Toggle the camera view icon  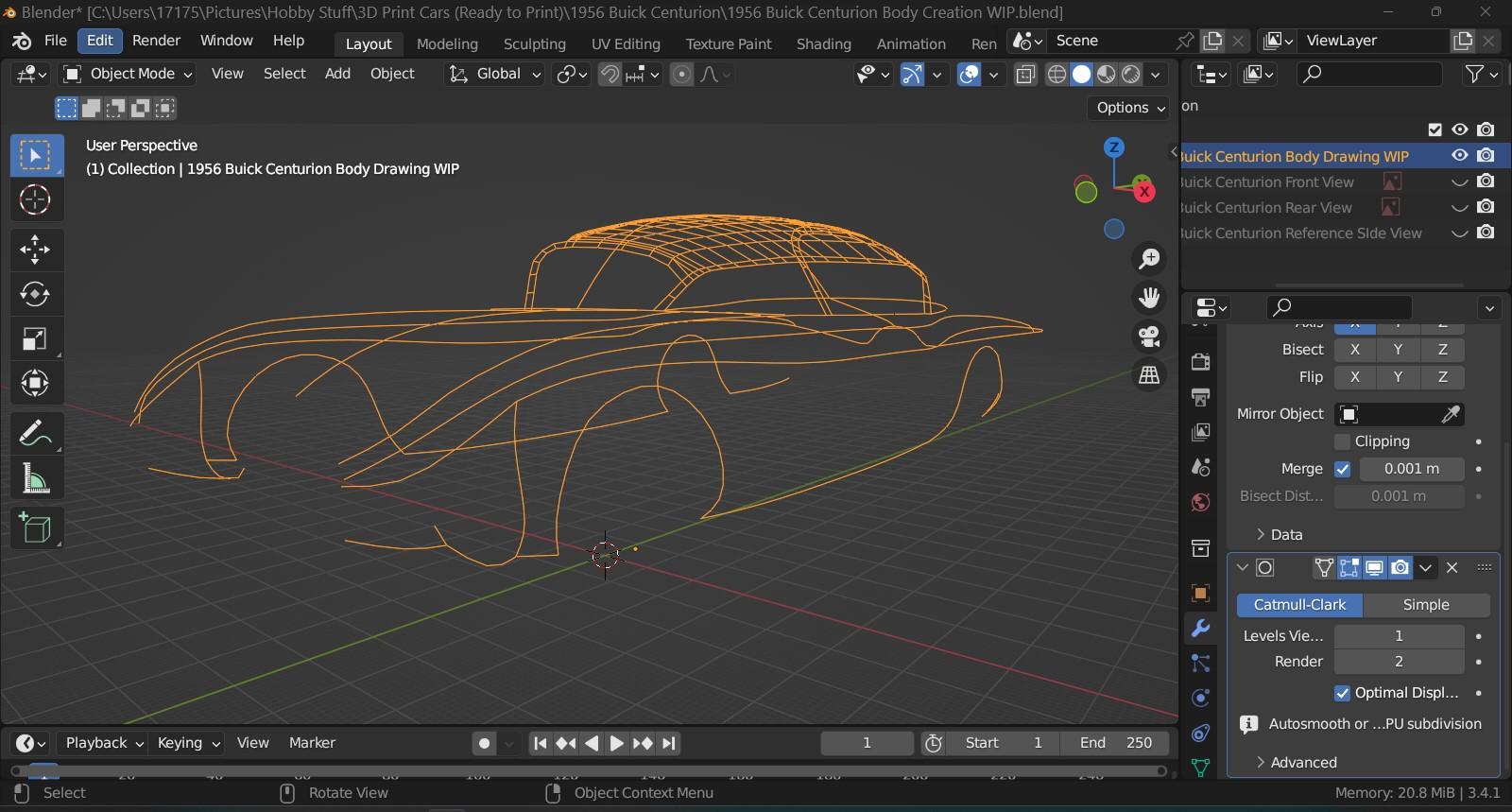[x=1149, y=337]
